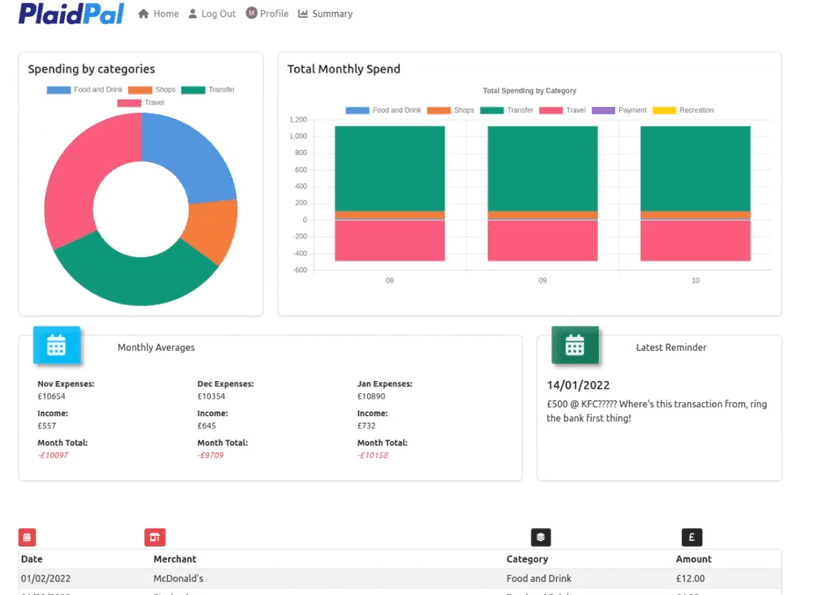The width and height of the screenshot is (828, 595).
Task: Click the PlaidPal logo
Action: (71, 14)
